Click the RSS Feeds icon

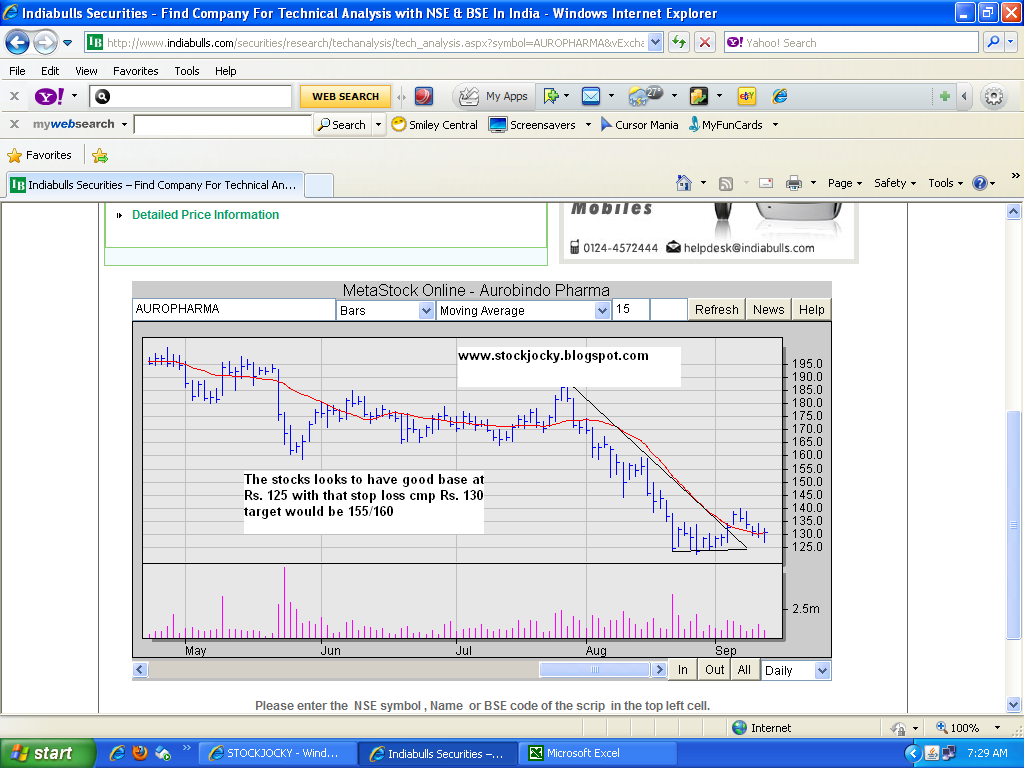pyautogui.click(x=726, y=184)
